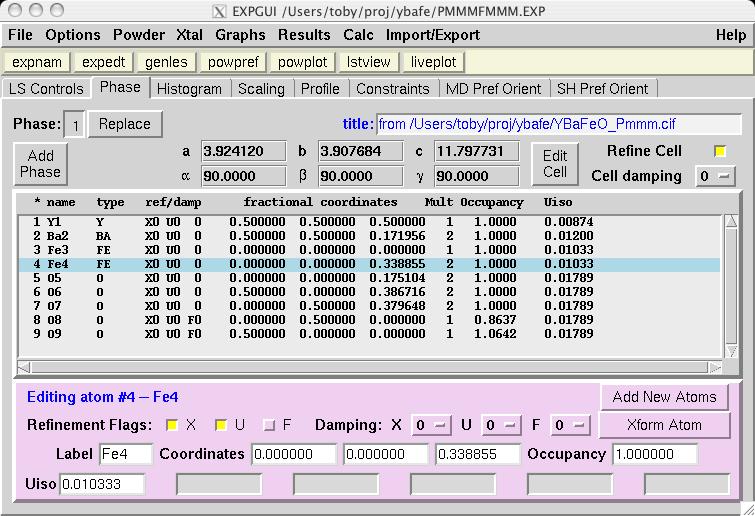The width and height of the screenshot is (755, 516).
Task: Click the horizontal scrollbar left arrow
Action: tap(24, 368)
